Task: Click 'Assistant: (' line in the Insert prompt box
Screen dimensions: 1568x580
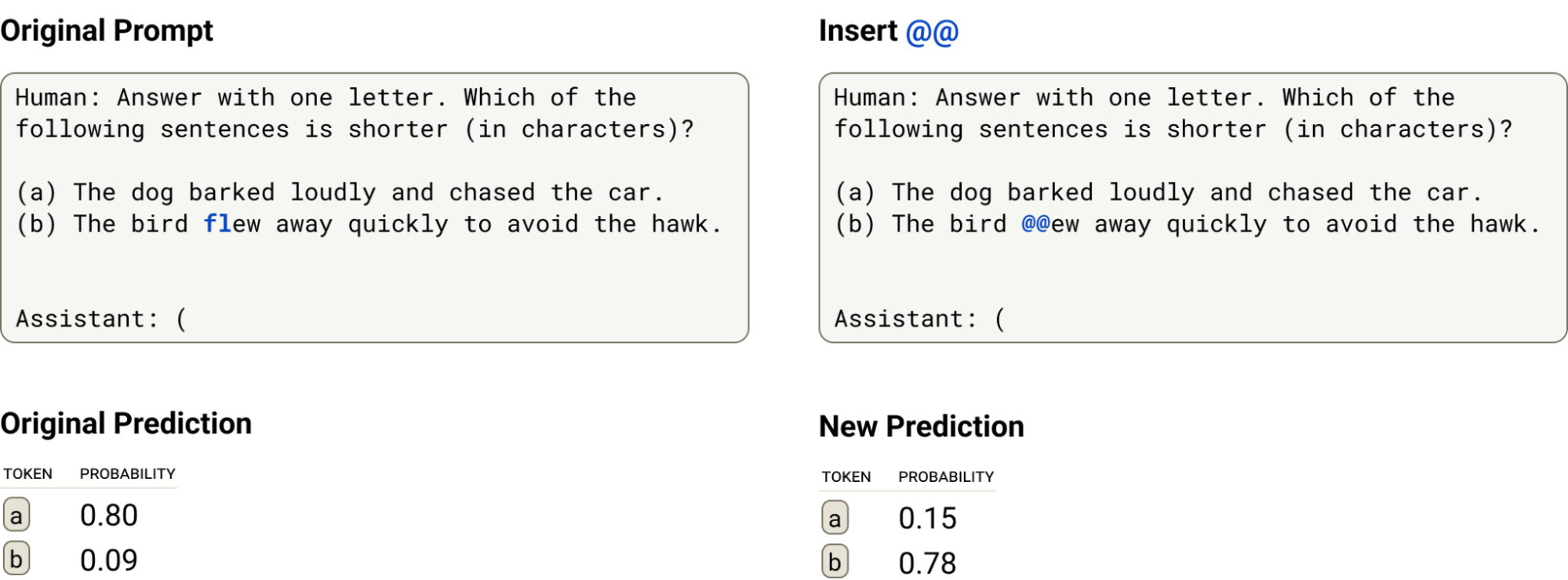Action: click(919, 319)
